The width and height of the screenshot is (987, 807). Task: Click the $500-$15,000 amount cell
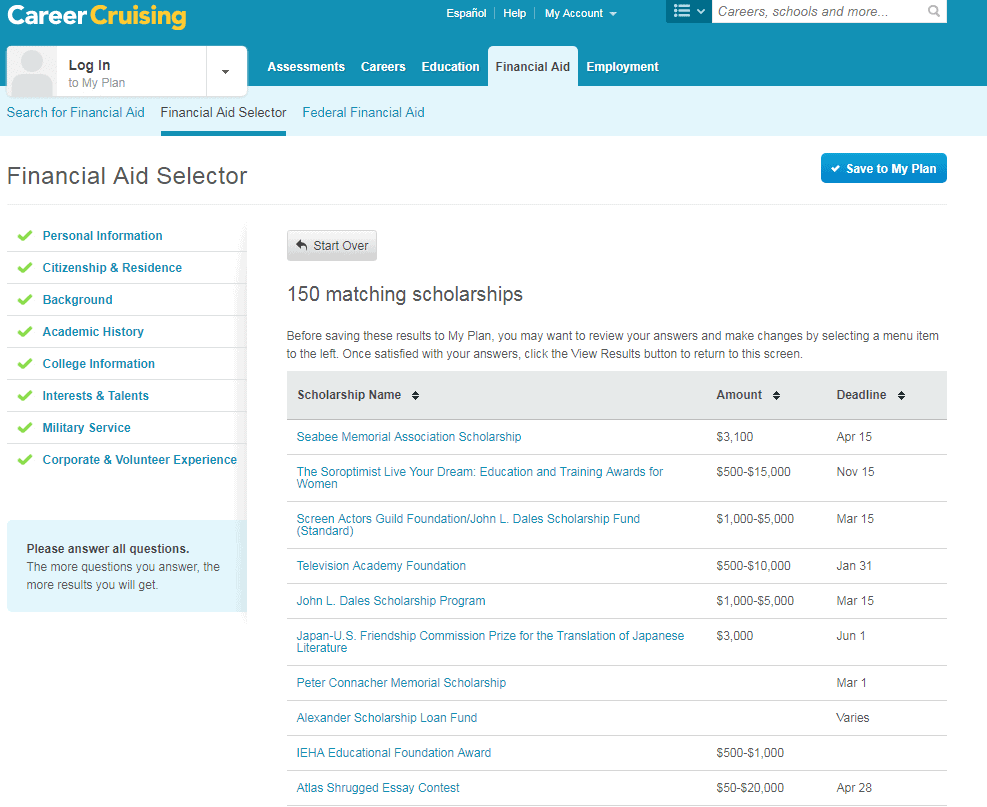(753, 472)
